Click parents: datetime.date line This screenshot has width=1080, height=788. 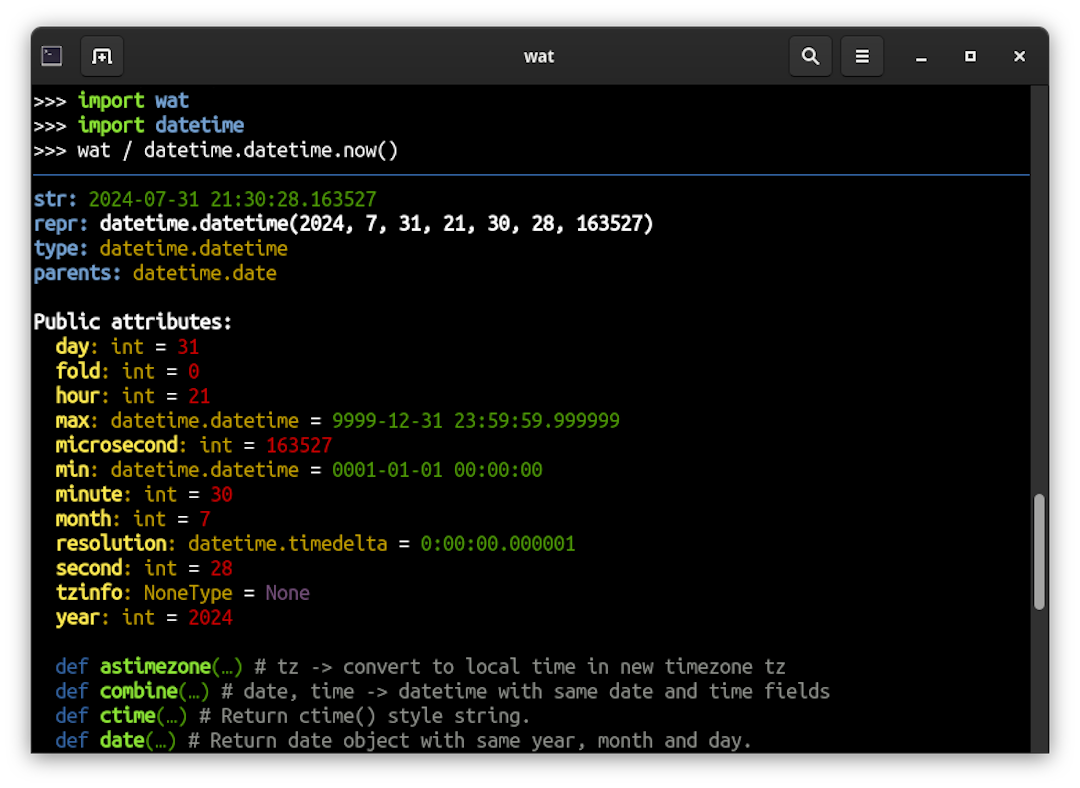click(155, 272)
